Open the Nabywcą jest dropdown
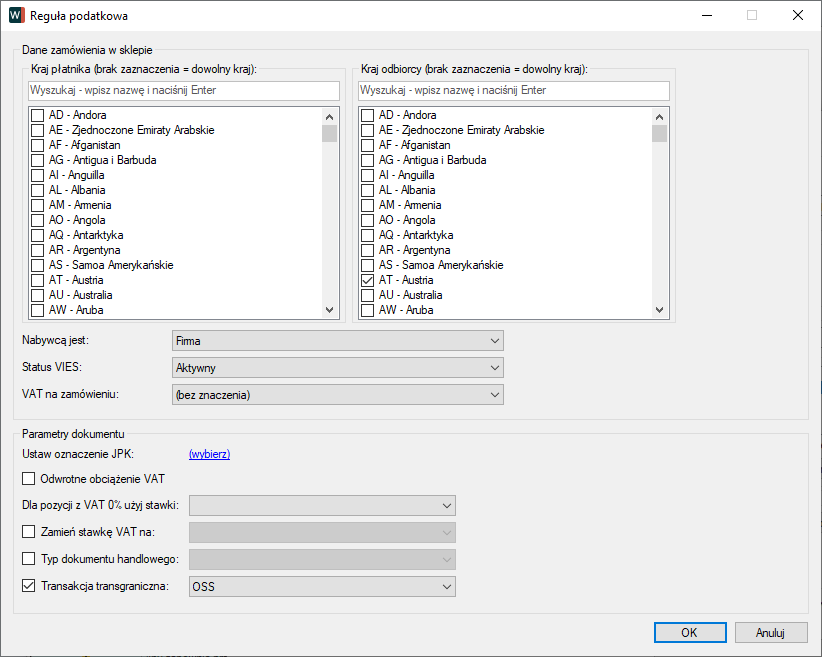 (337, 341)
